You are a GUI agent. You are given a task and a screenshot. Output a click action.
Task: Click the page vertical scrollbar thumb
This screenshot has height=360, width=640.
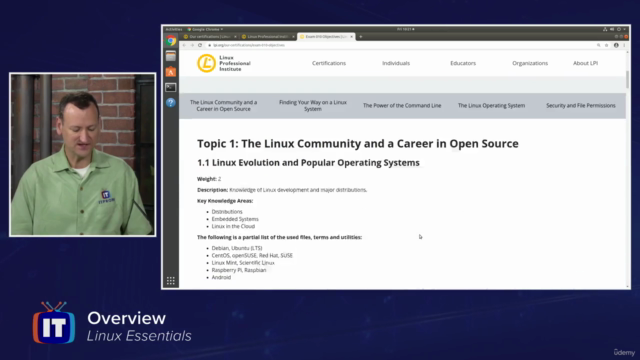click(x=627, y=80)
